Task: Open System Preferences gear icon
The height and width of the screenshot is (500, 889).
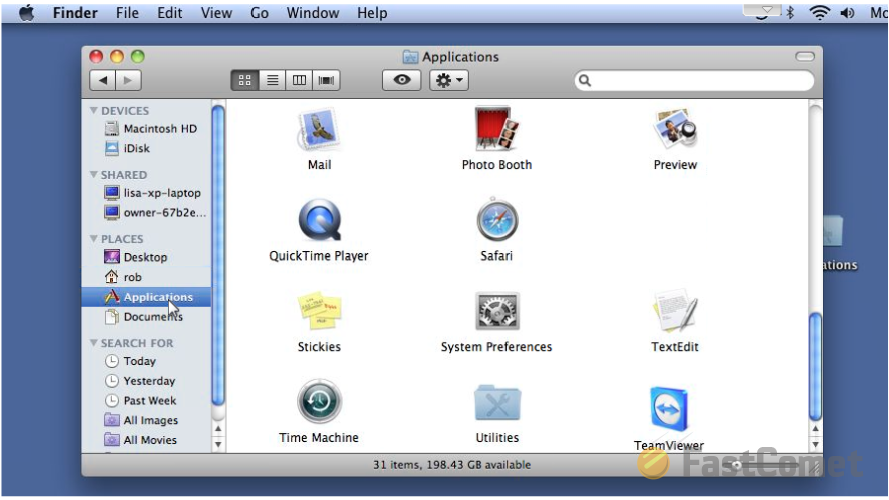Action: 497,311
